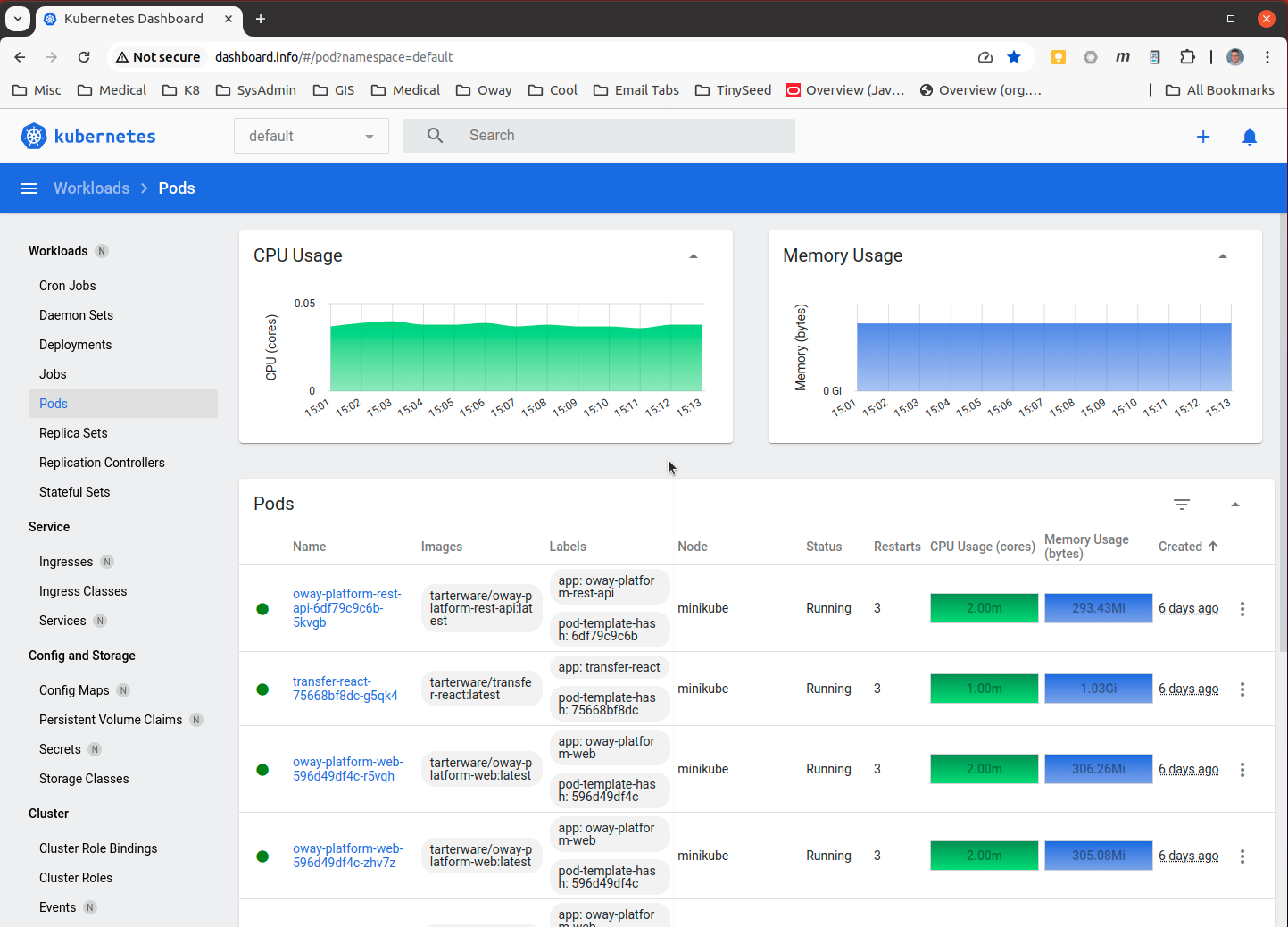Screen dimensions: 1288x927
Task: Open the notifications bell
Action: (1250, 137)
